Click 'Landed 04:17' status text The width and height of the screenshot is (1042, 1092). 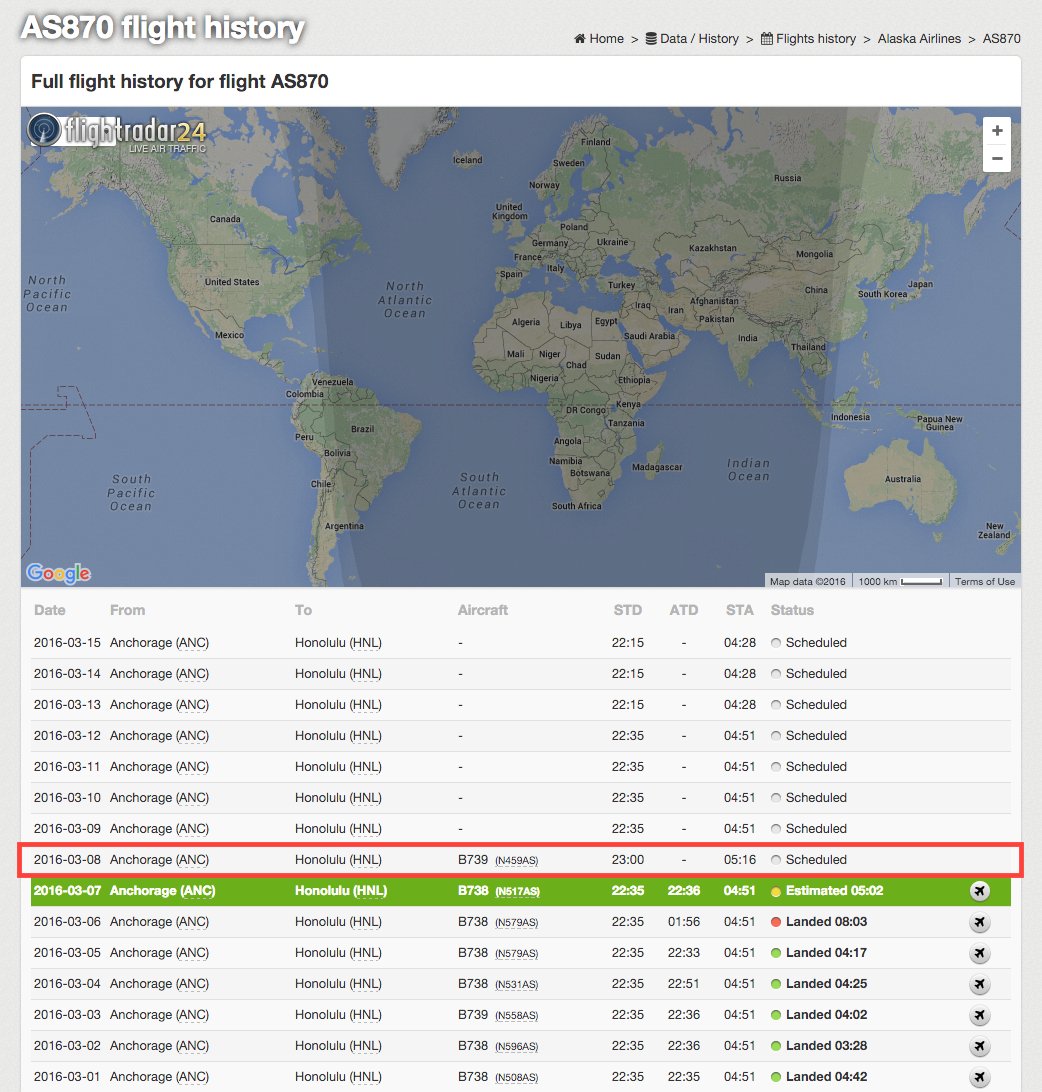coord(826,953)
